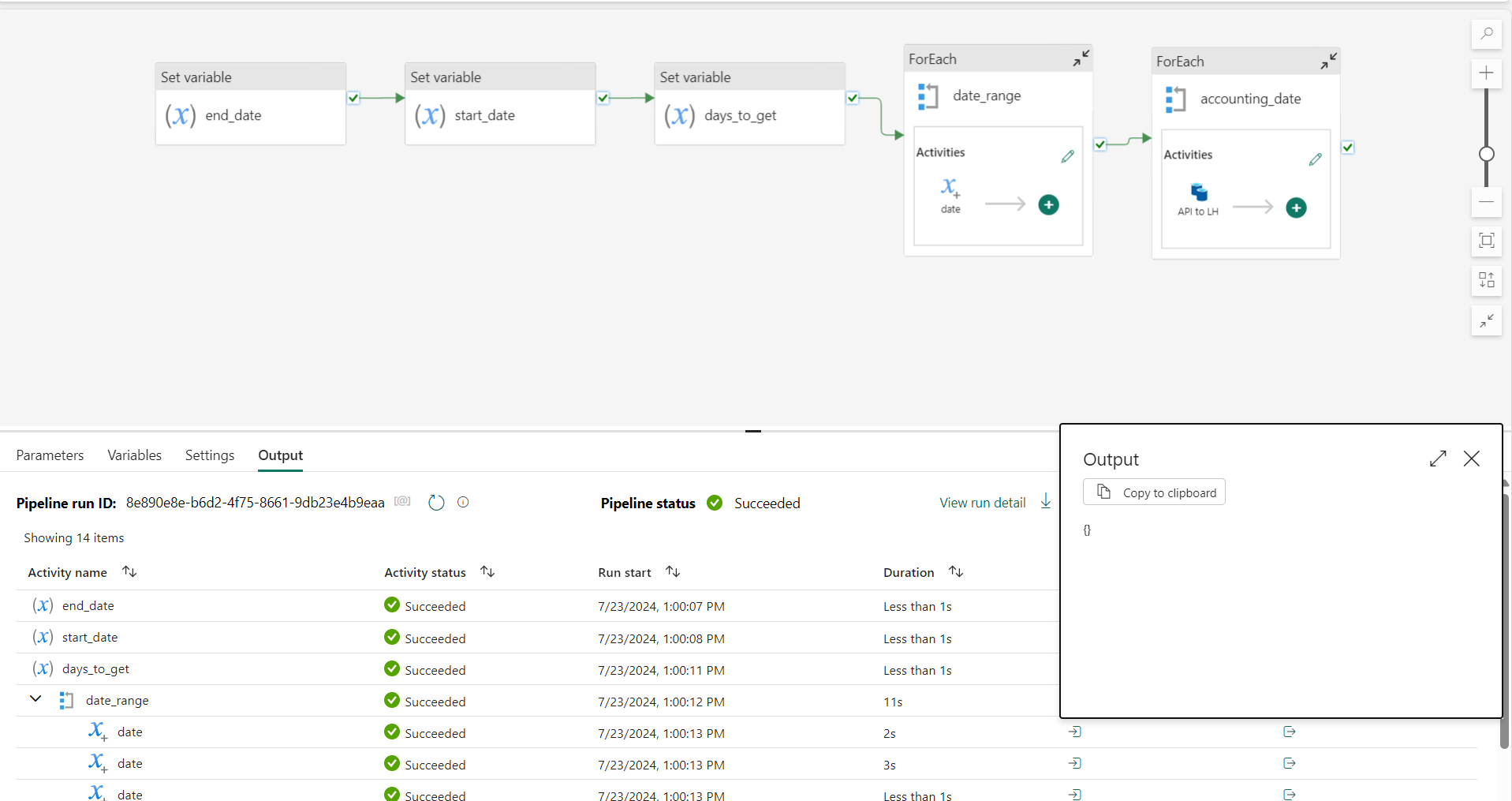This screenshot has width=1512, height=801.
Task: Expand the Output popup to full size
Action: (x=1438, y=459)
